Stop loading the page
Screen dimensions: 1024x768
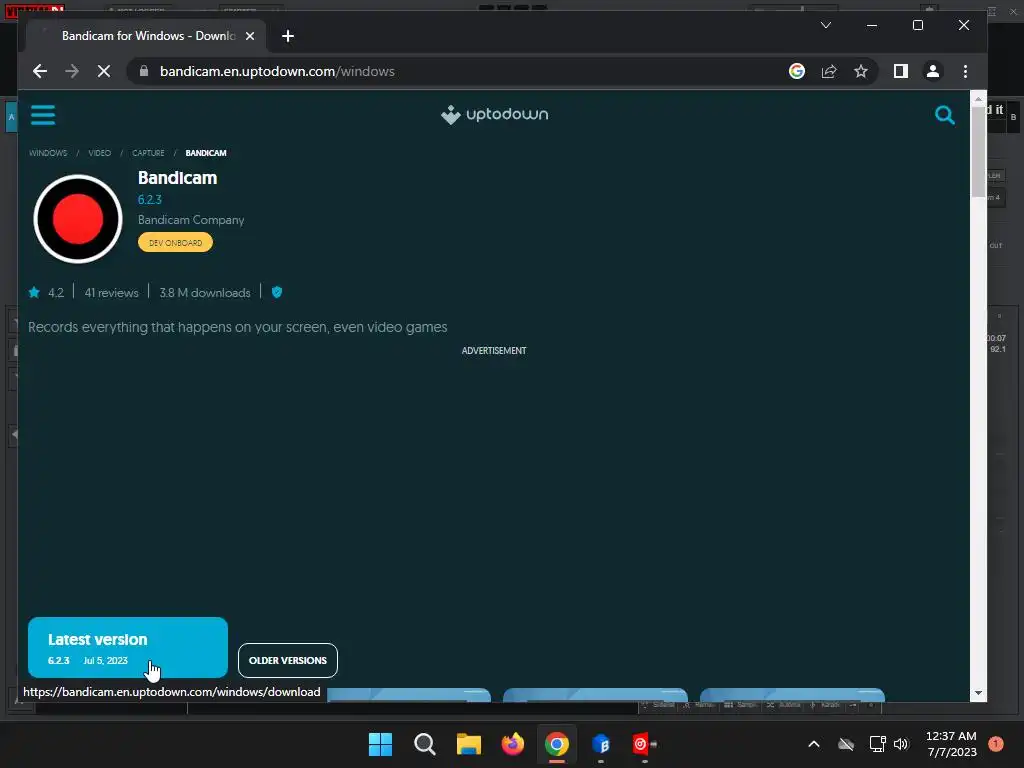pyautogui.click(x=104, y=71)
